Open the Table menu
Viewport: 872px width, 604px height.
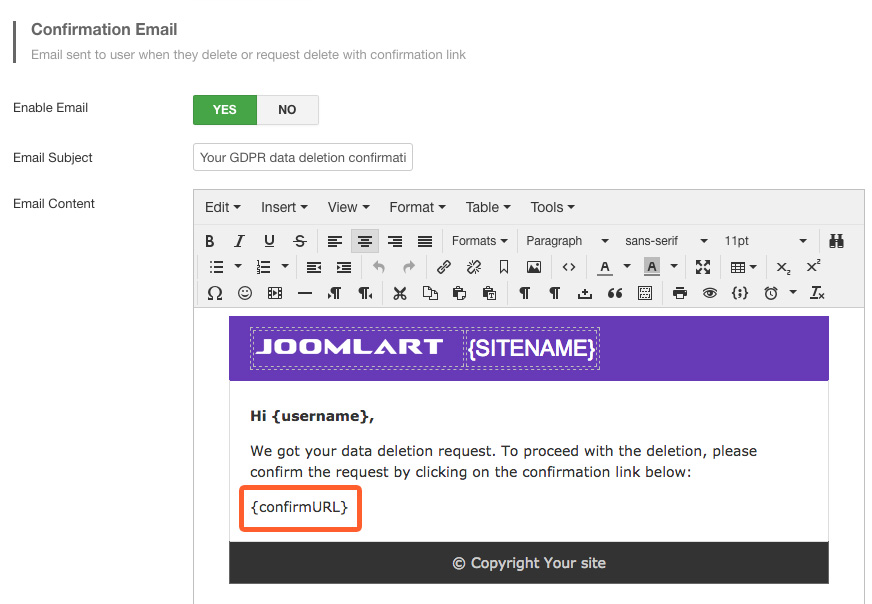(x=488, y=207)
